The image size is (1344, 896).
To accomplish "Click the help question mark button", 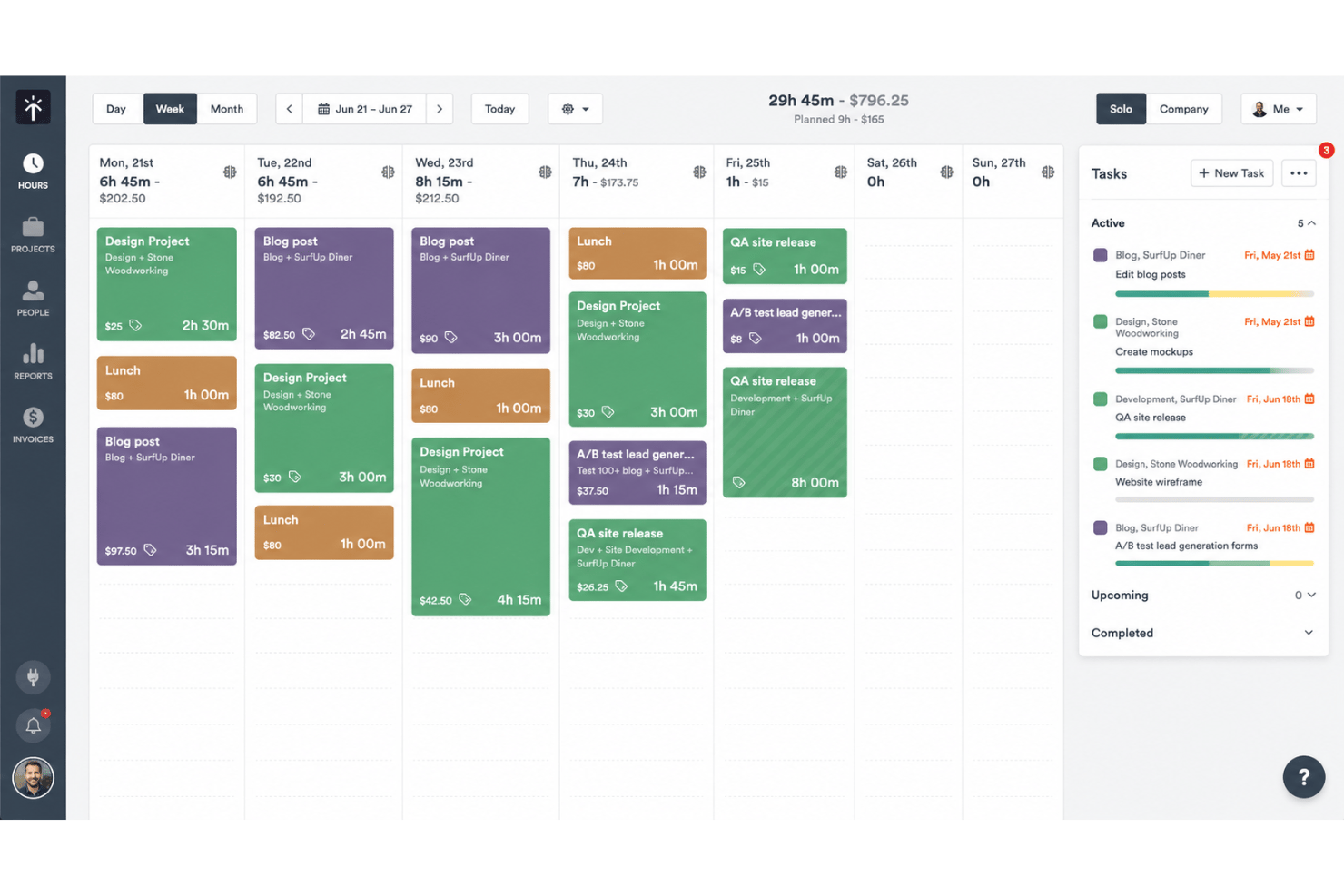I will (x=1303, y=777).
